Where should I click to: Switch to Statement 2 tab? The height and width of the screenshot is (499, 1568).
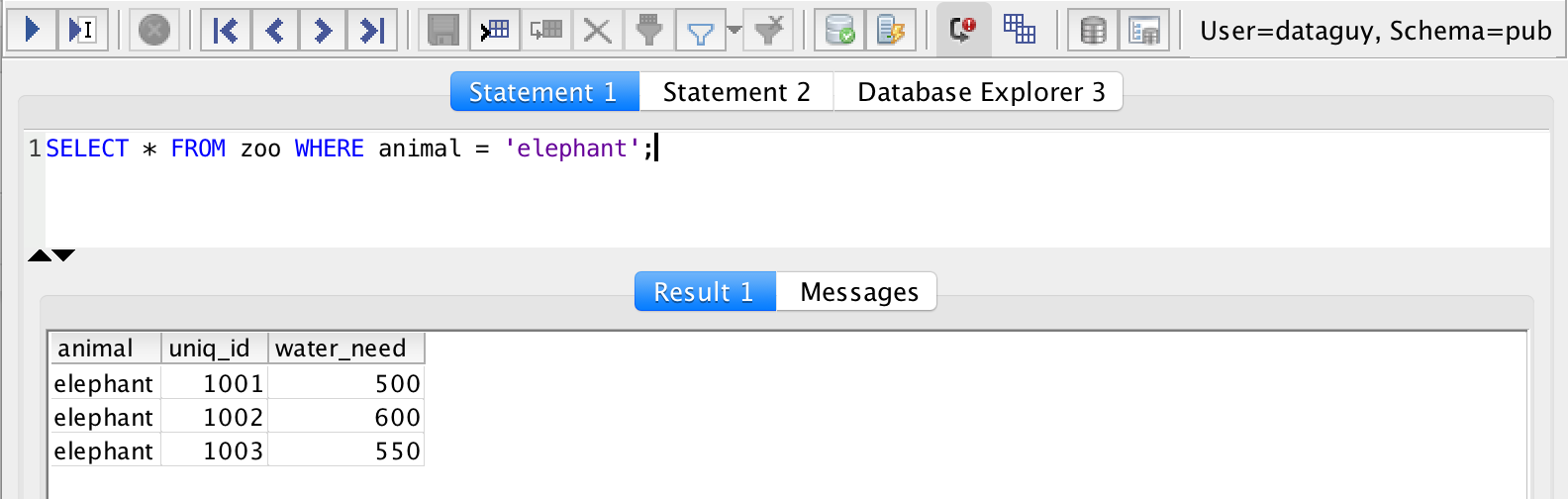(x=735, y=92)
